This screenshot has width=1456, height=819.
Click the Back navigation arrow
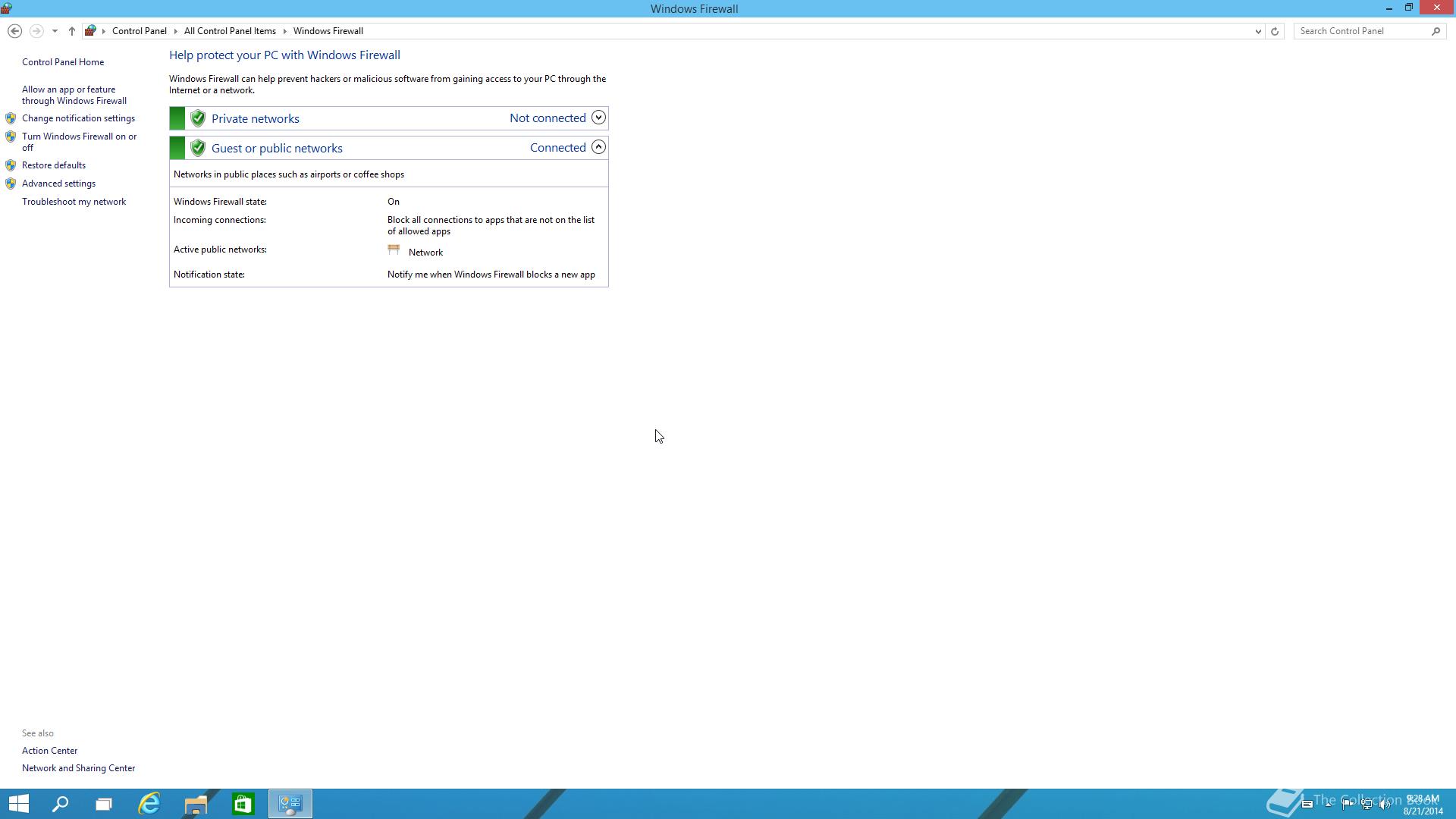pyautogui.click(x=14, y=31)
